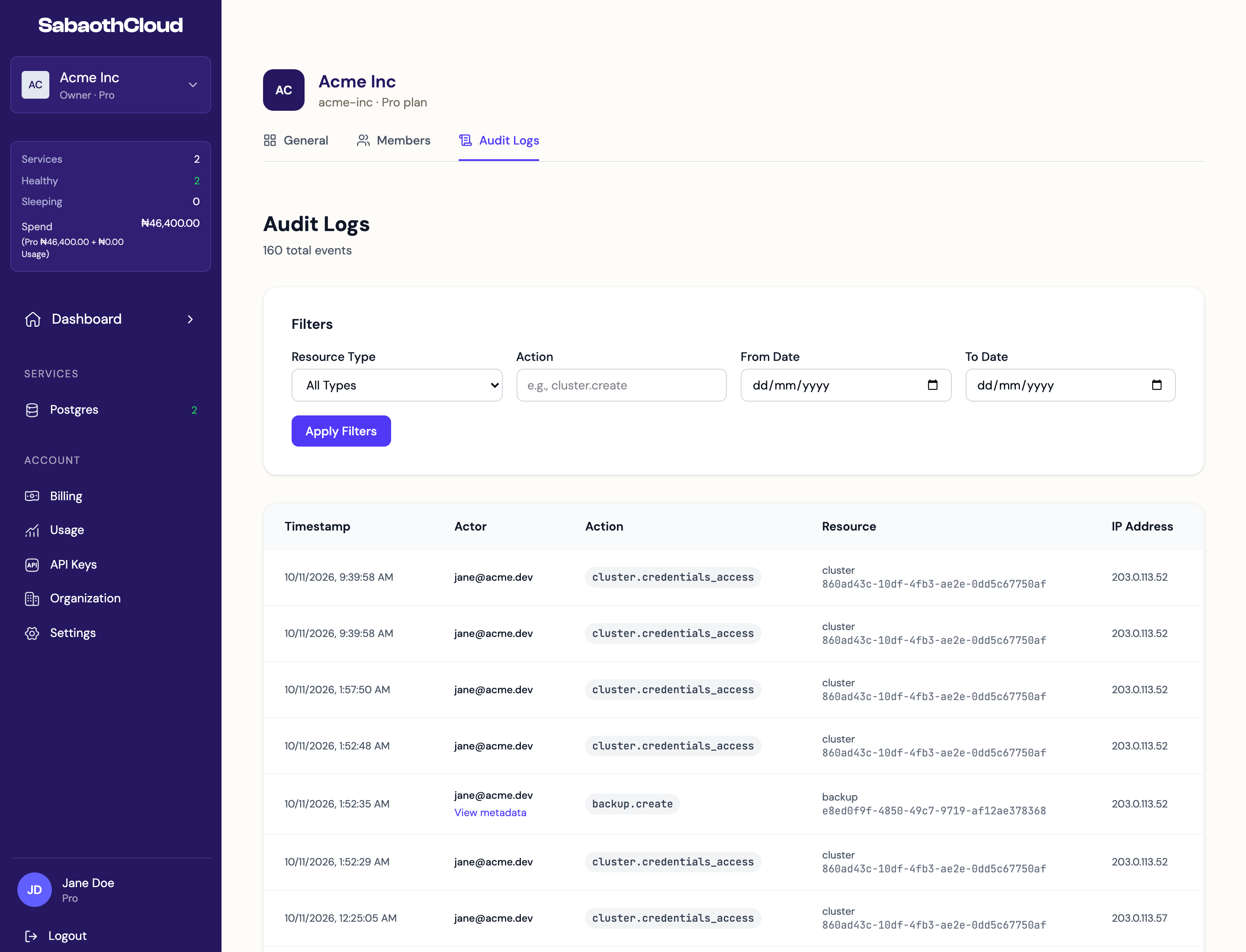
Task: Click the Billing cash icon
Action: click(32, 496)
